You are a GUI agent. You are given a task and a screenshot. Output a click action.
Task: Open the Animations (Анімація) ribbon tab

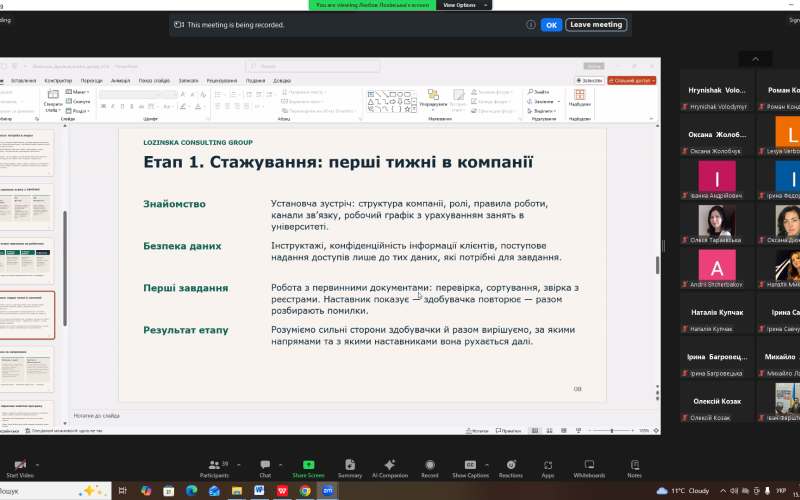point(120,81)
